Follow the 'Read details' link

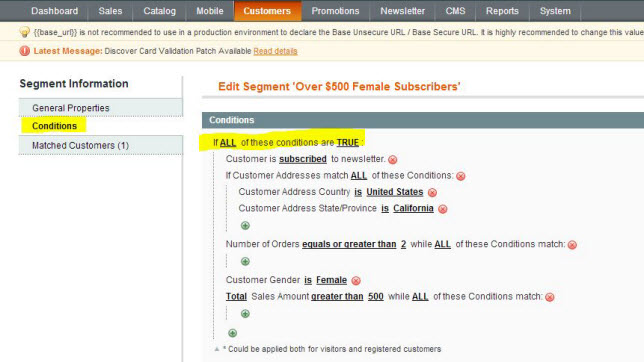tap(275, 51)
